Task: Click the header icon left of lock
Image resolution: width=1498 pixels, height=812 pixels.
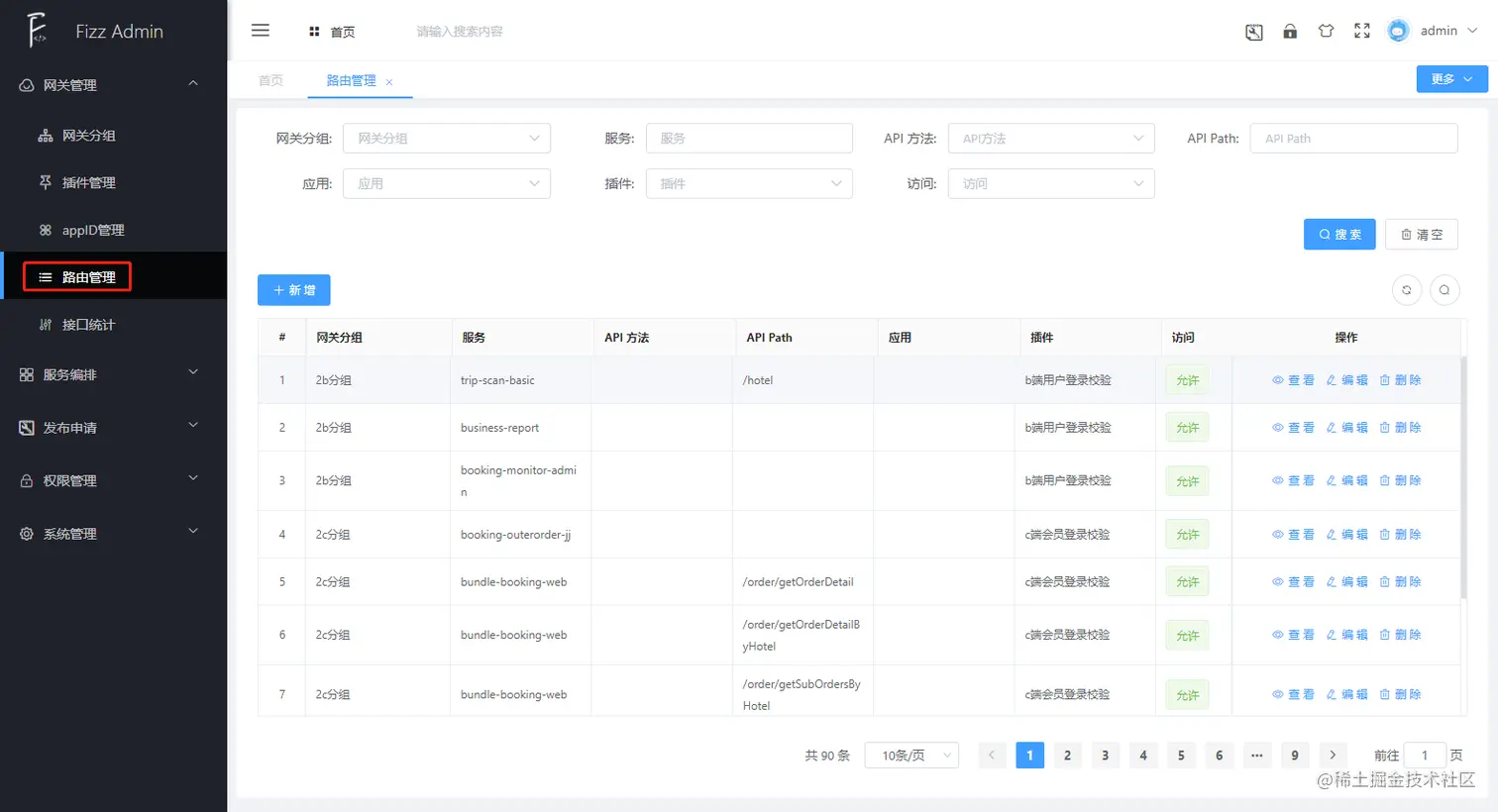Action: pos(1254,32)
